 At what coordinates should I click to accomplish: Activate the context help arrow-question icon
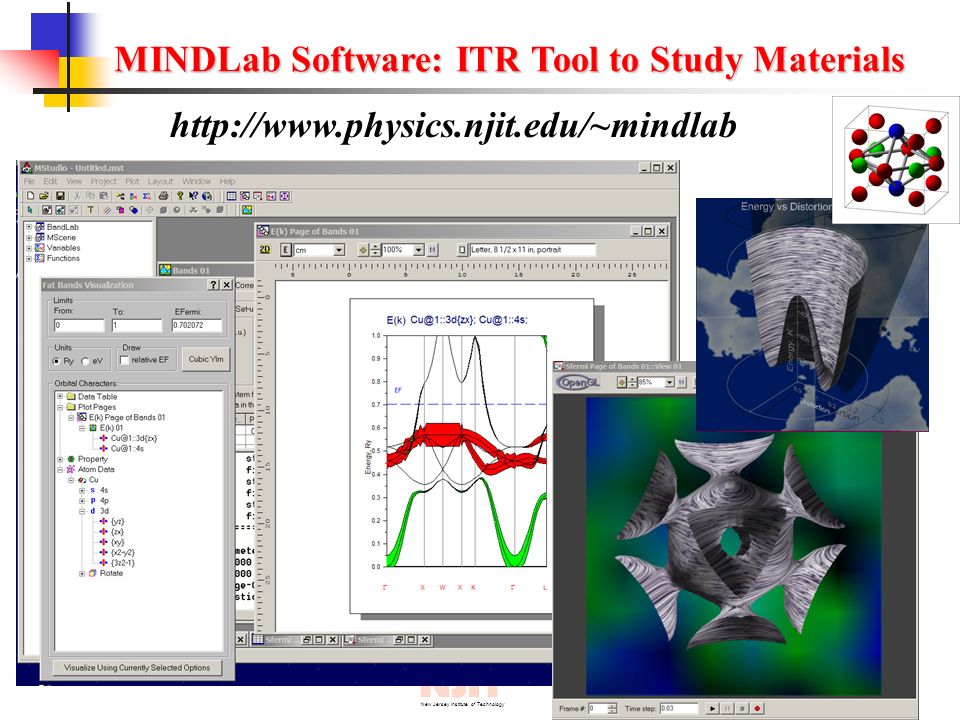coord(193,196)
